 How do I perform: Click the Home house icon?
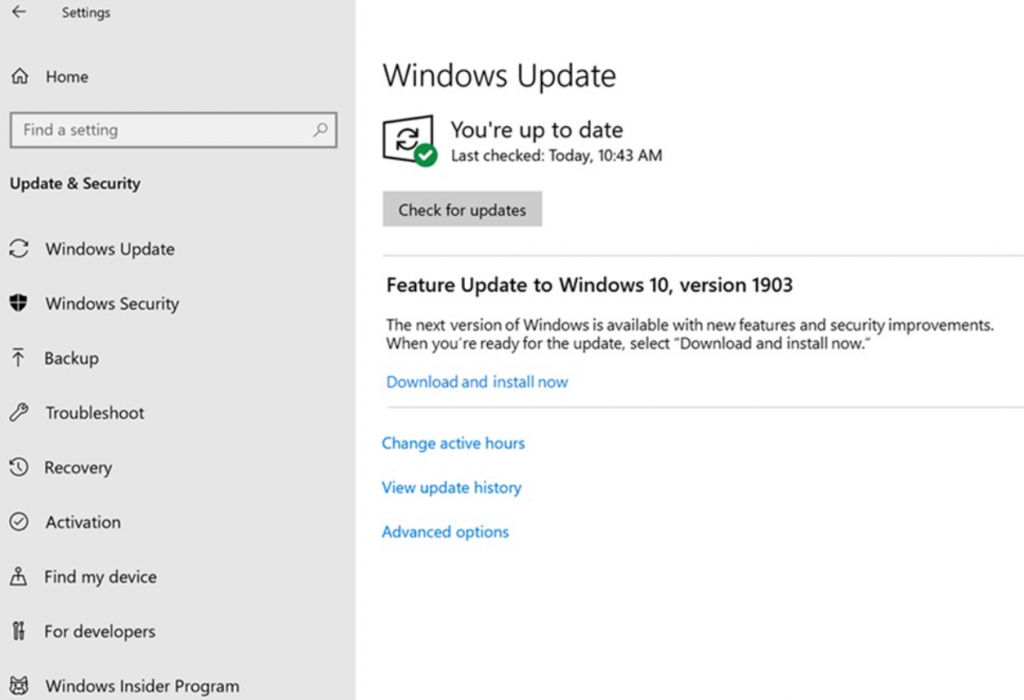[x=22, y=75]
